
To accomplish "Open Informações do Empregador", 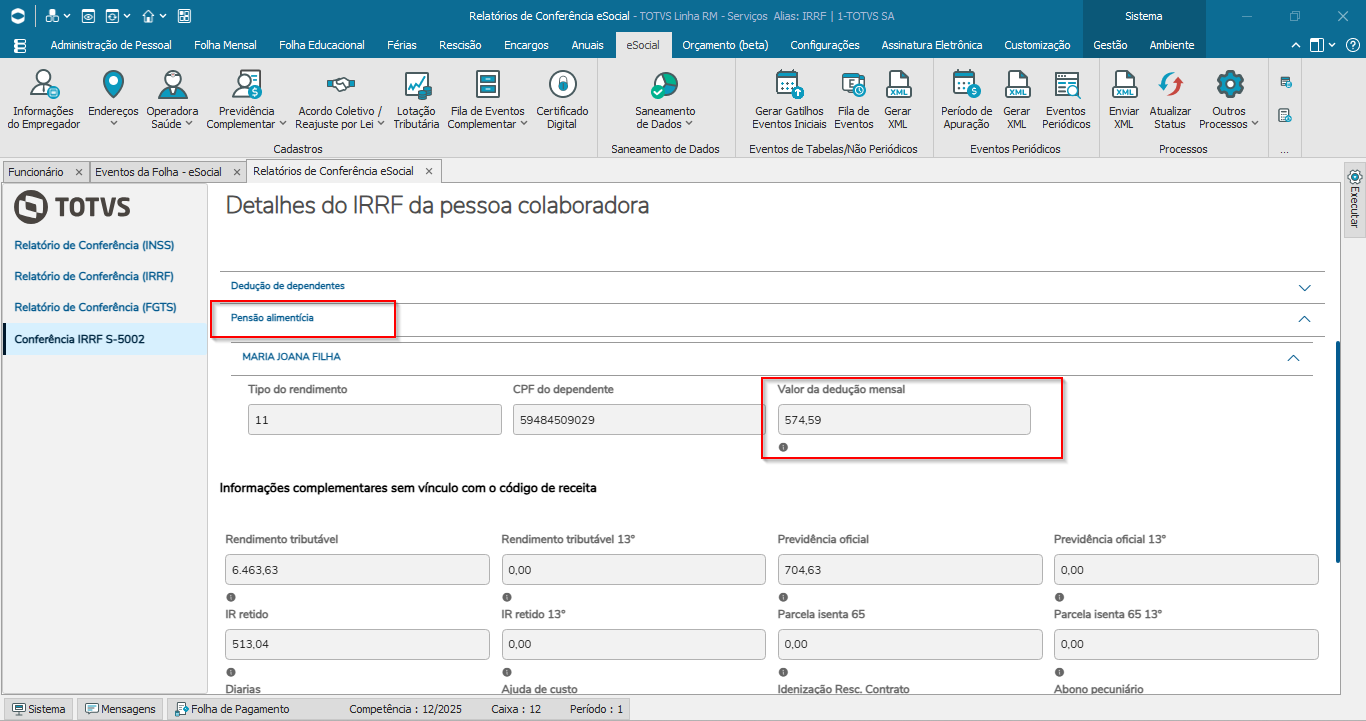I will (44, 100).
